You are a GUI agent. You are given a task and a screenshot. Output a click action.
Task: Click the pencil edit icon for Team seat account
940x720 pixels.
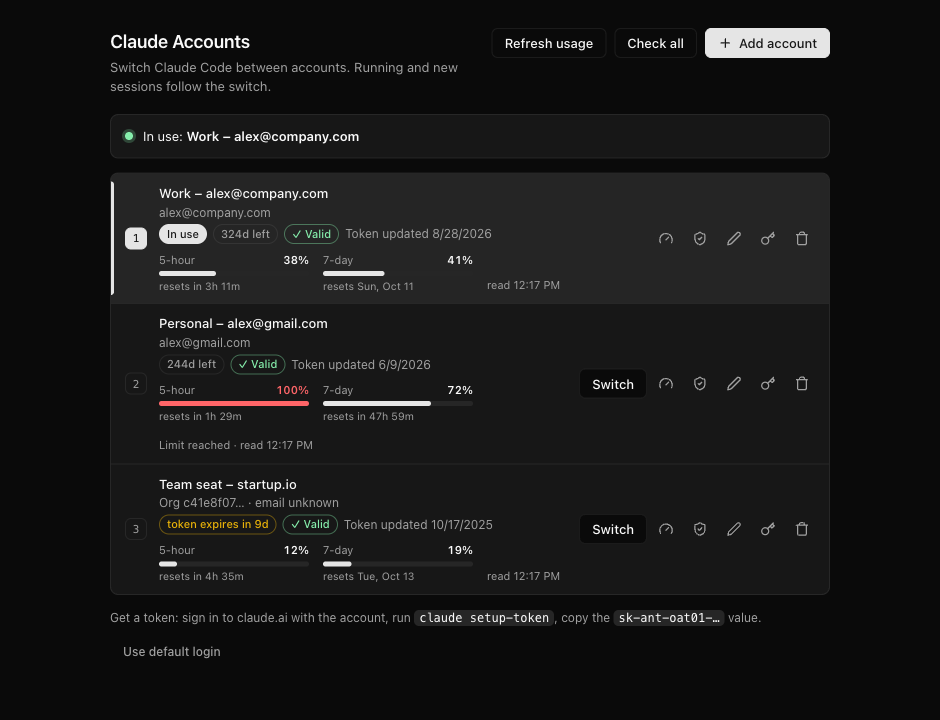tap(734, 529)
